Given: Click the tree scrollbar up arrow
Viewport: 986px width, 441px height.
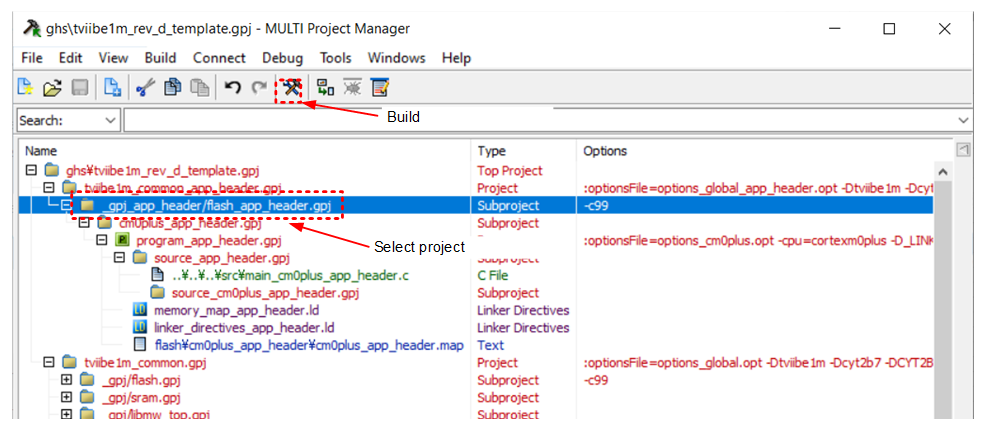Looking at the screenshot, I should (x=941, y=171).
